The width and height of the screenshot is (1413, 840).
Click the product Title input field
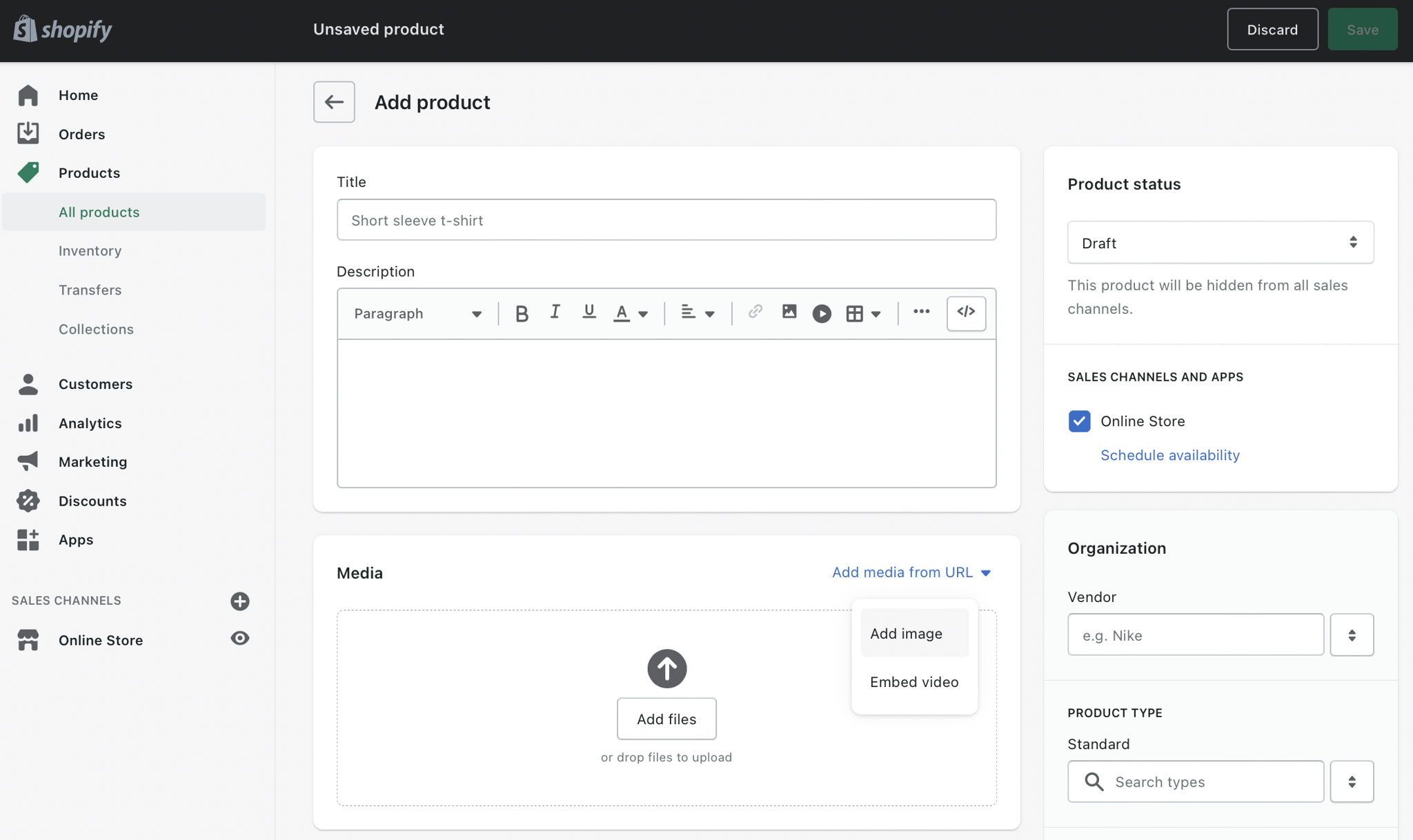666,220
